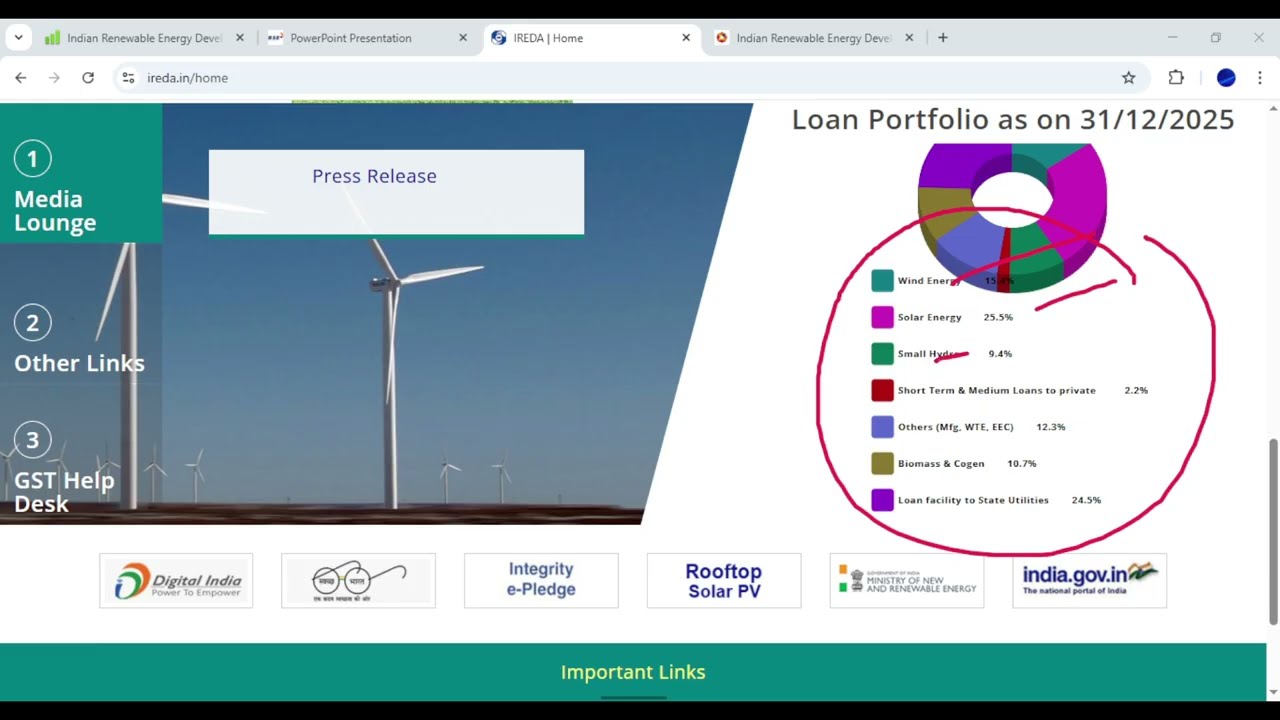
Task: Click the Small Hydro green legend swatch
Action: coord(882,354)
